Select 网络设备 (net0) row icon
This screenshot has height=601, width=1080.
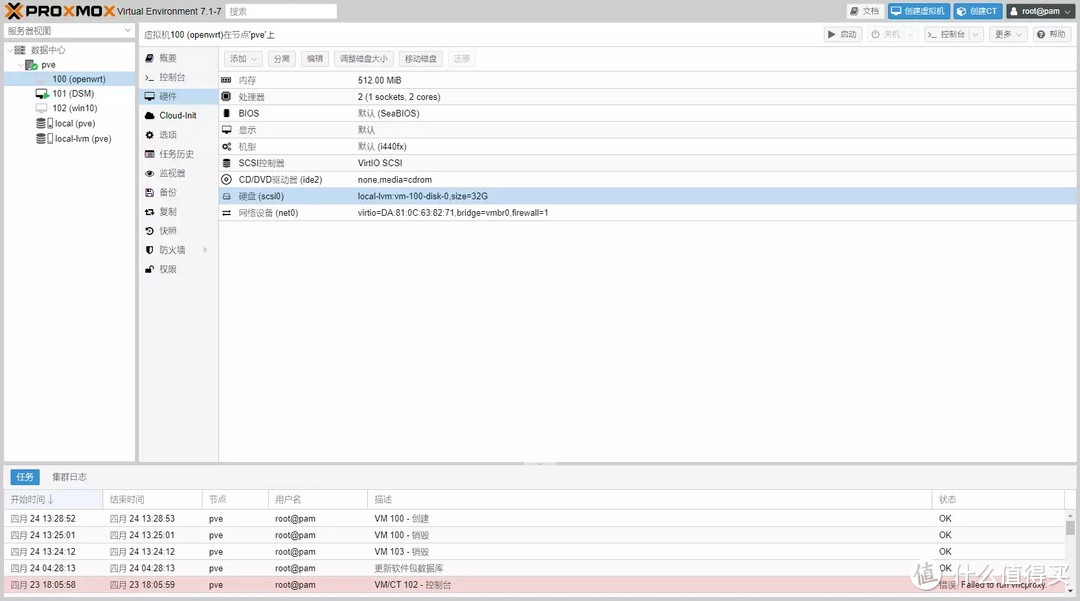(x=226, y=213)
